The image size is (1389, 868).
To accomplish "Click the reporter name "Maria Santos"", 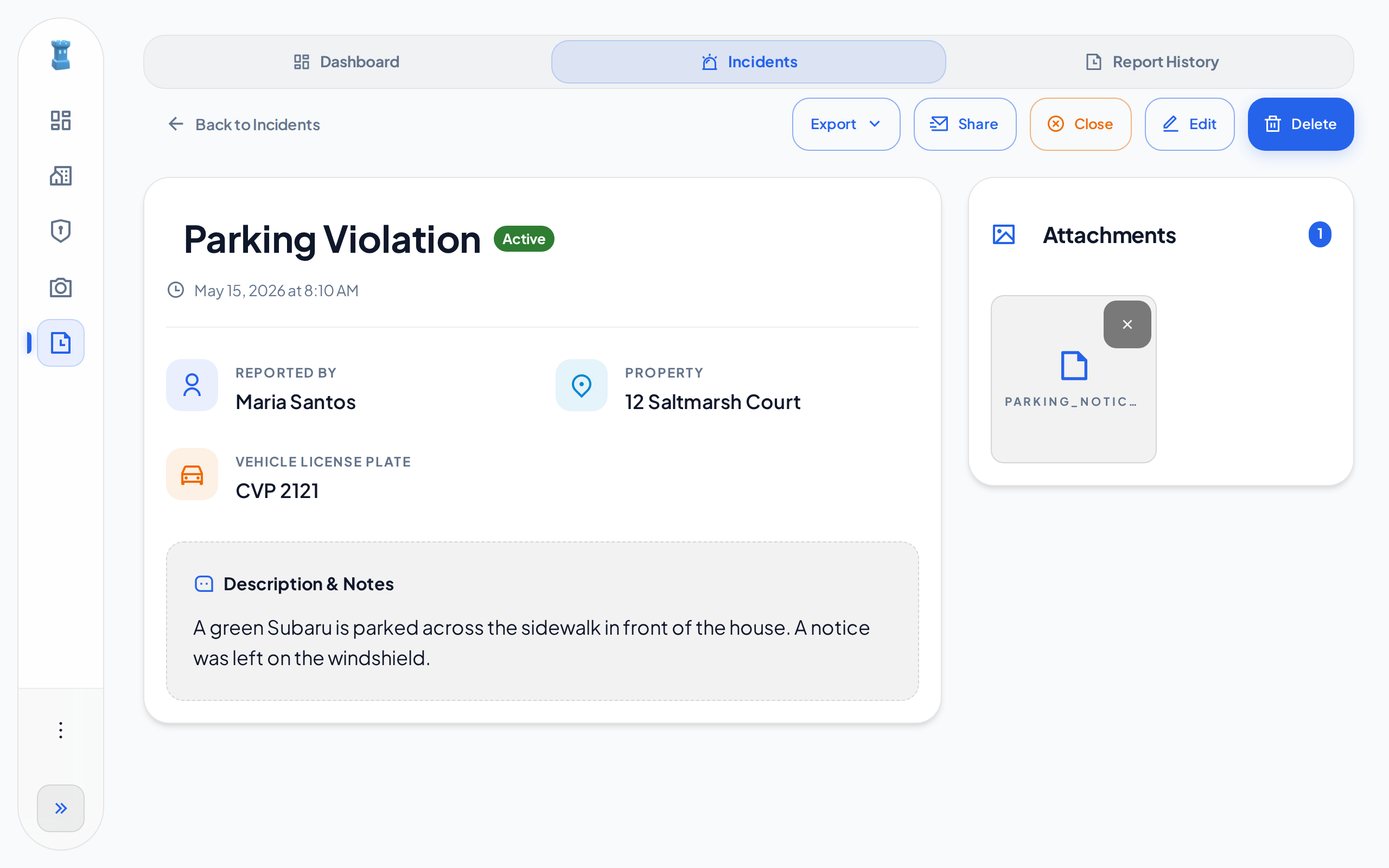I will pos(296,402).
